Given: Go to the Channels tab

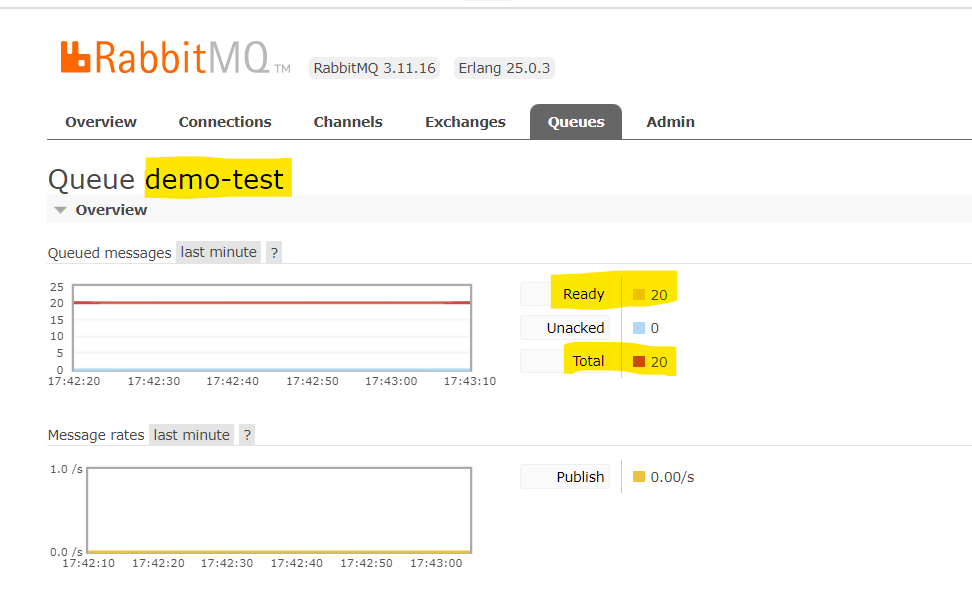Looking at the screenshot, I should 348,122.
